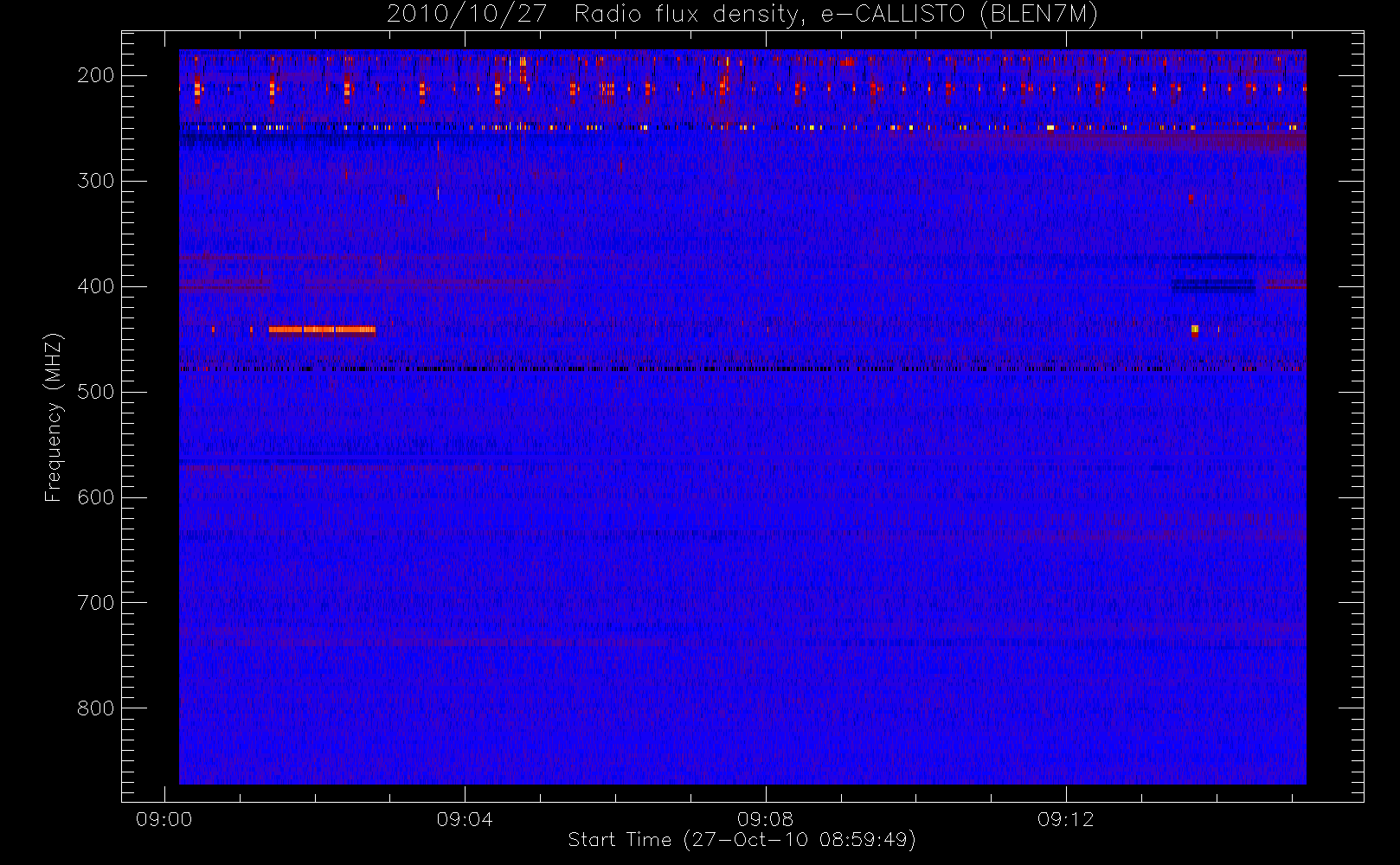Click the 700 frequency tick label
Image resolution: width=1400 pixels, height=865 pixels.
tap(96, 603)
